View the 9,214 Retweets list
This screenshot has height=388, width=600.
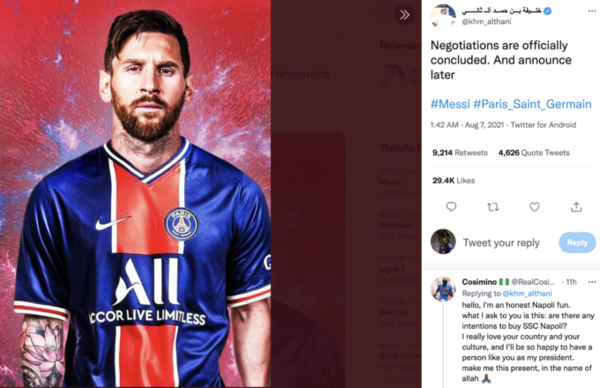point(460,153)
